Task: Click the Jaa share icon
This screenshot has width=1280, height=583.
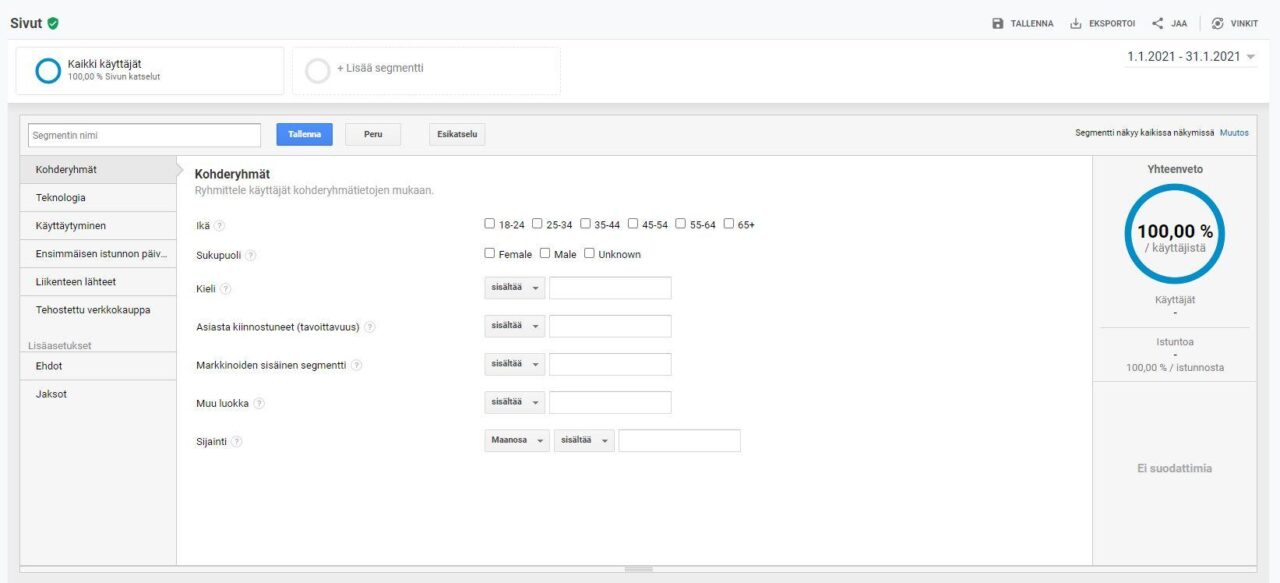Action: point(1157,24)
